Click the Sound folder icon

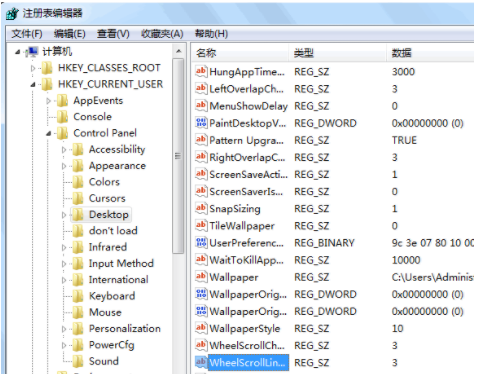click(78, 361)
